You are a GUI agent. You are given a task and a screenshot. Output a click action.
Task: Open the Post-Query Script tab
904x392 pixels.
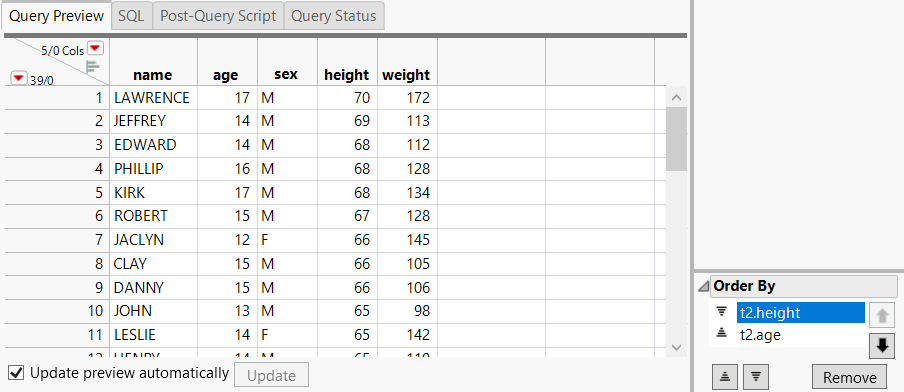[219, 16]
